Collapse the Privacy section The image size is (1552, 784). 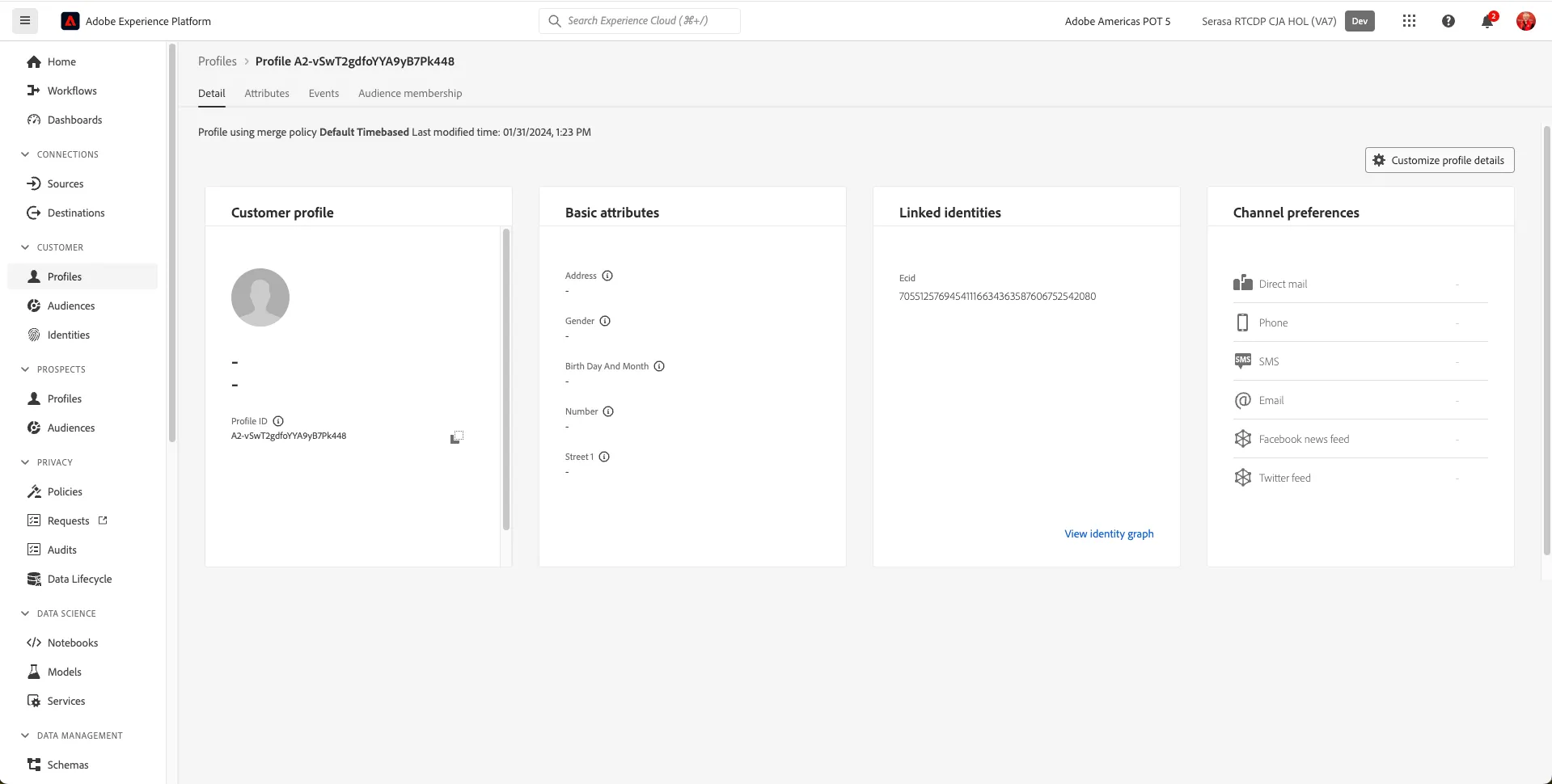click(25, 462)
